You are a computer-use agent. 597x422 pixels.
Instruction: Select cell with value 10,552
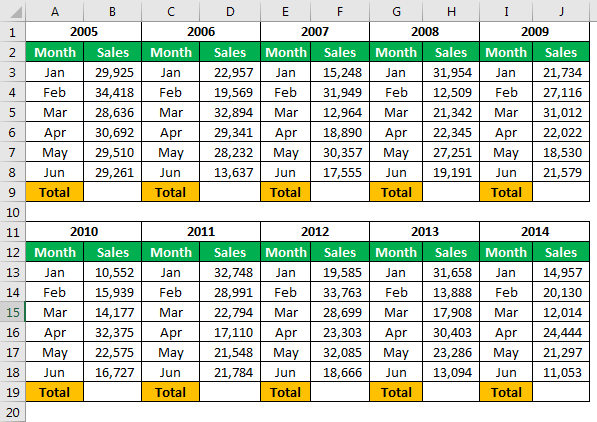tap(112, 272)
